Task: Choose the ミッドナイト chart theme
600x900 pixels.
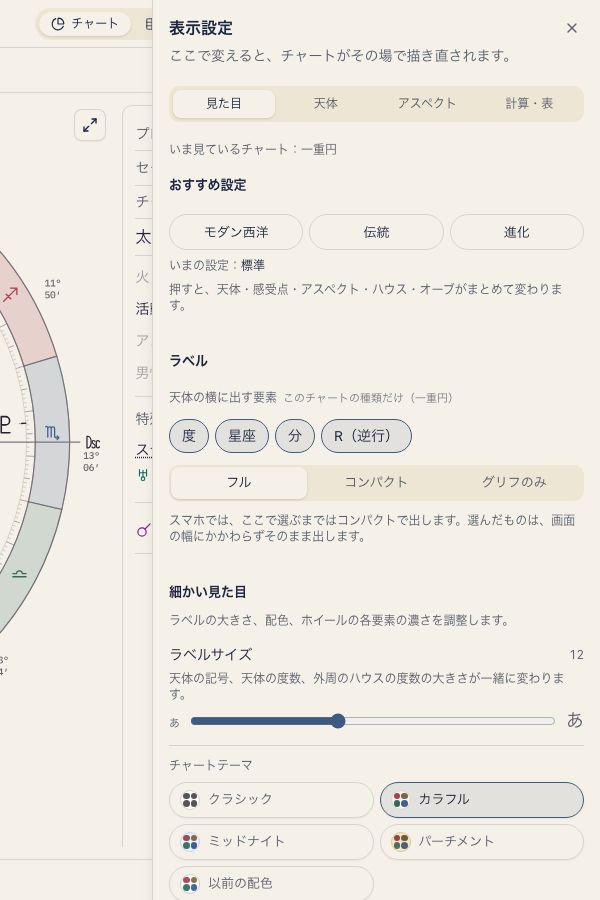Action: click(271, 841)
